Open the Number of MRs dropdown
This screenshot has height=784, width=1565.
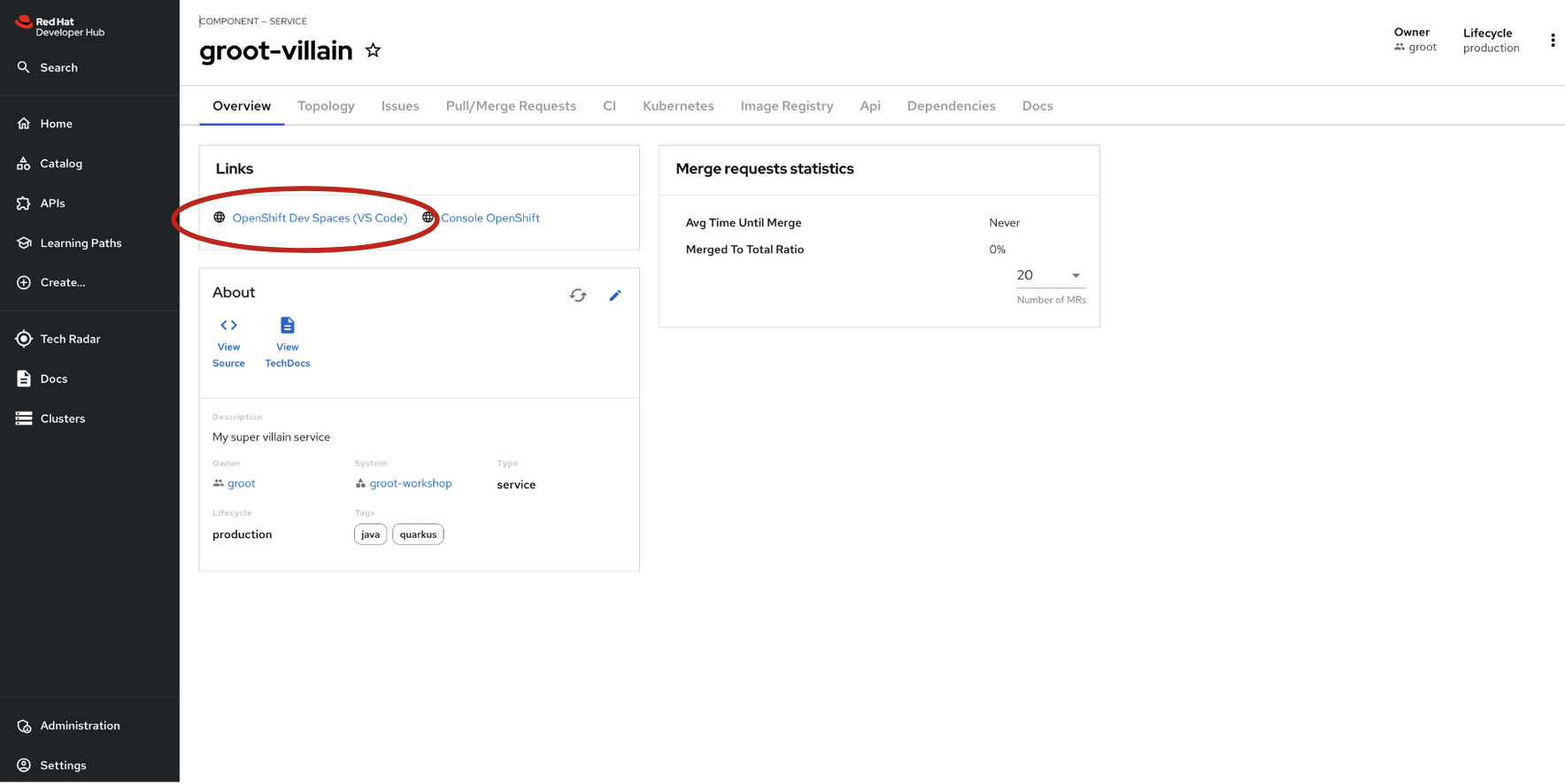pyautogui.click(x=1051, y=276)
